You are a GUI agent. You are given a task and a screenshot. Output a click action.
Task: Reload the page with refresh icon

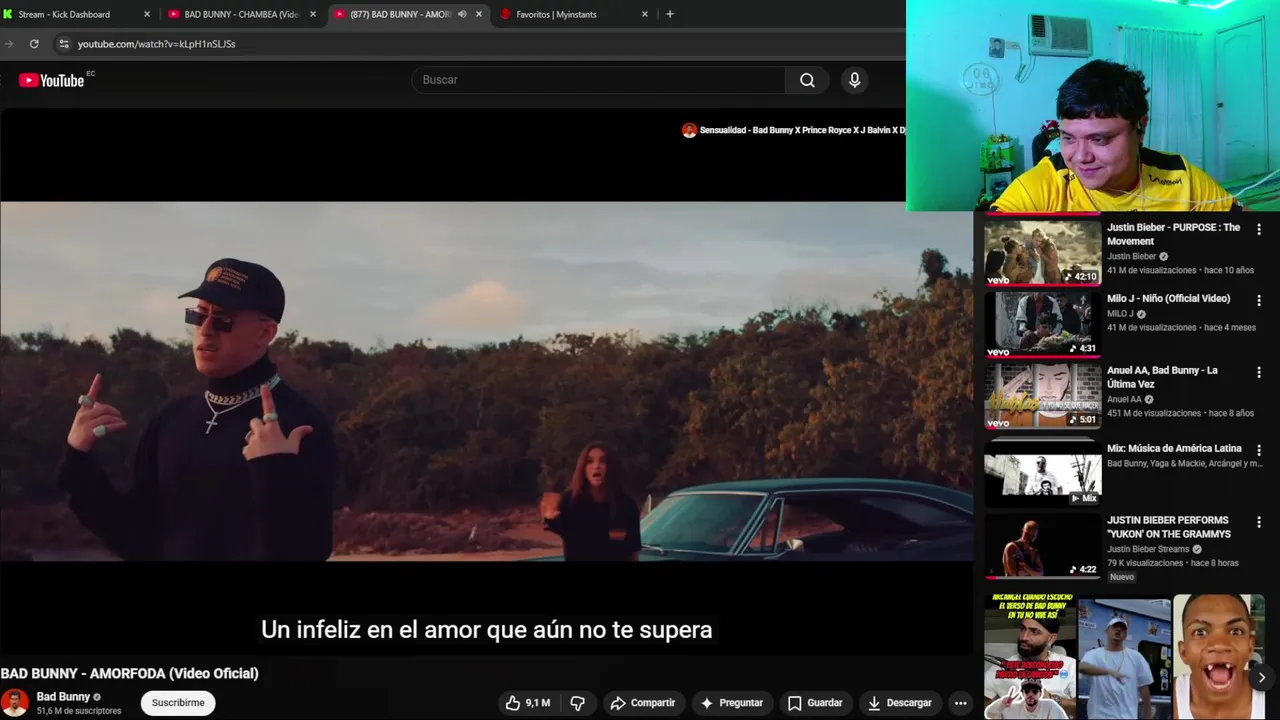pyautogui.click(x=34, y=44)
